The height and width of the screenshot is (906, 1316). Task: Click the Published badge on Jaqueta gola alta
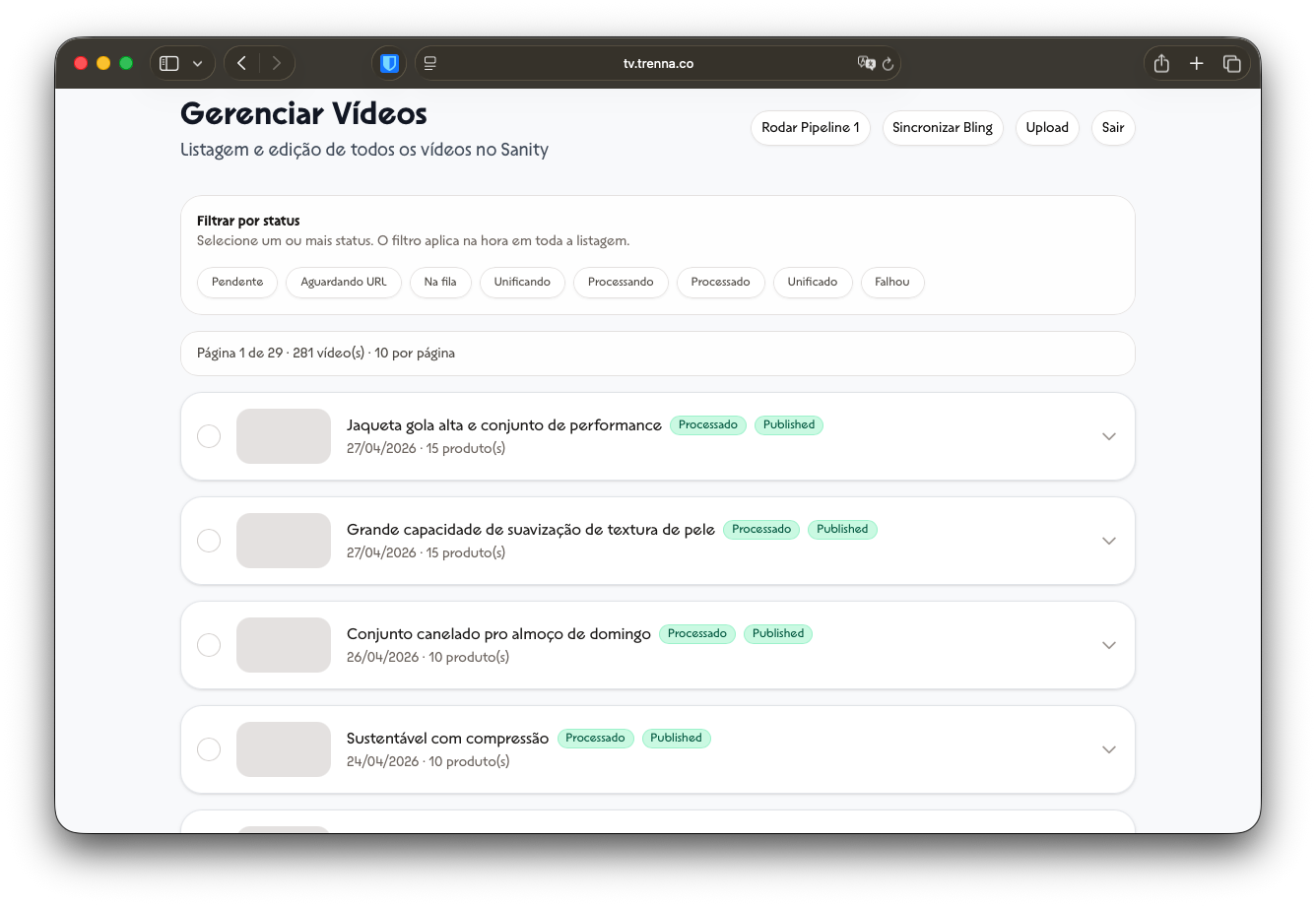click(789, 425)
